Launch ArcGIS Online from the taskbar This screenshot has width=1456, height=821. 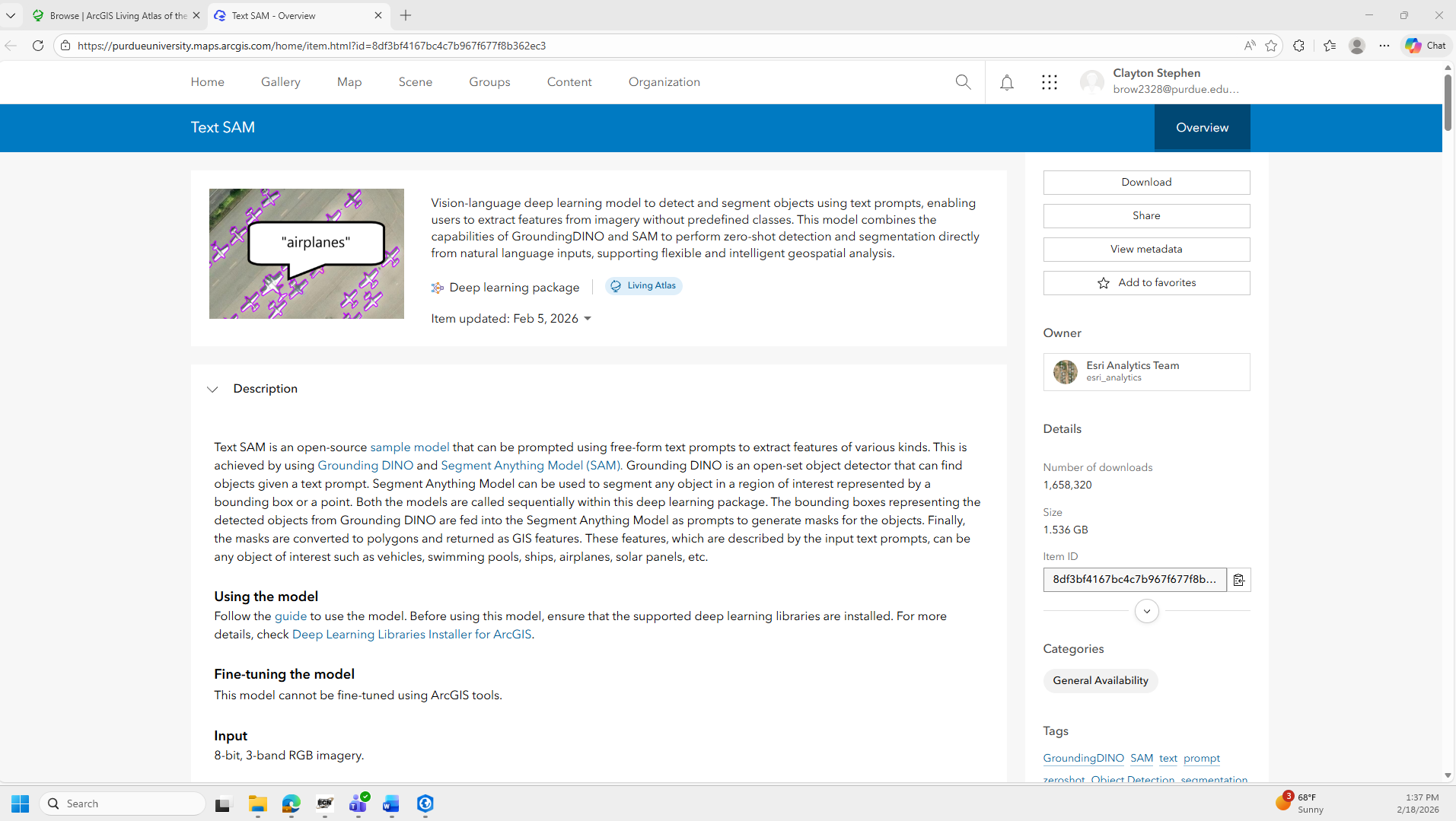coord(425,804)
